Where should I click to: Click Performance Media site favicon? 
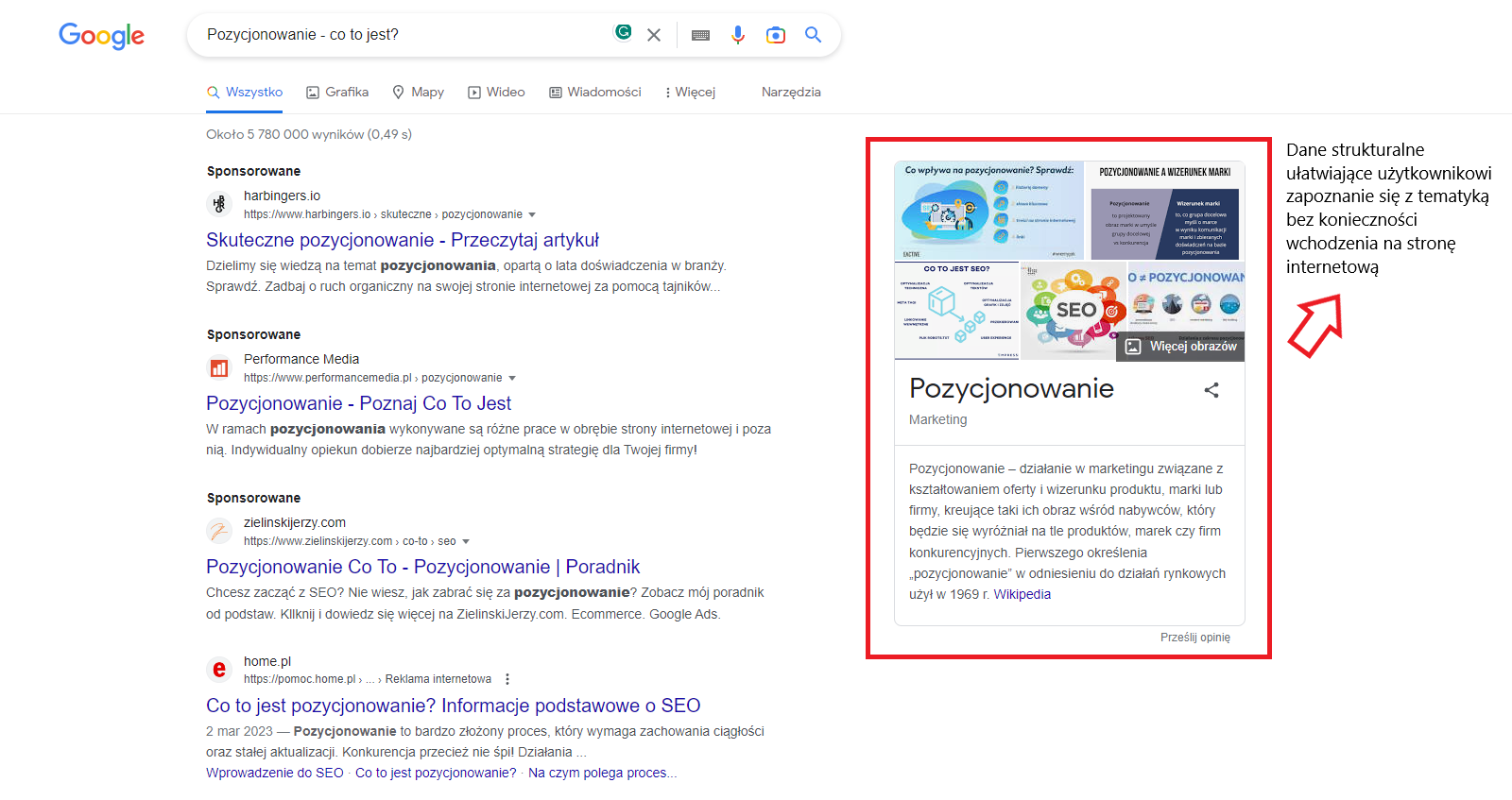[219, 367]
